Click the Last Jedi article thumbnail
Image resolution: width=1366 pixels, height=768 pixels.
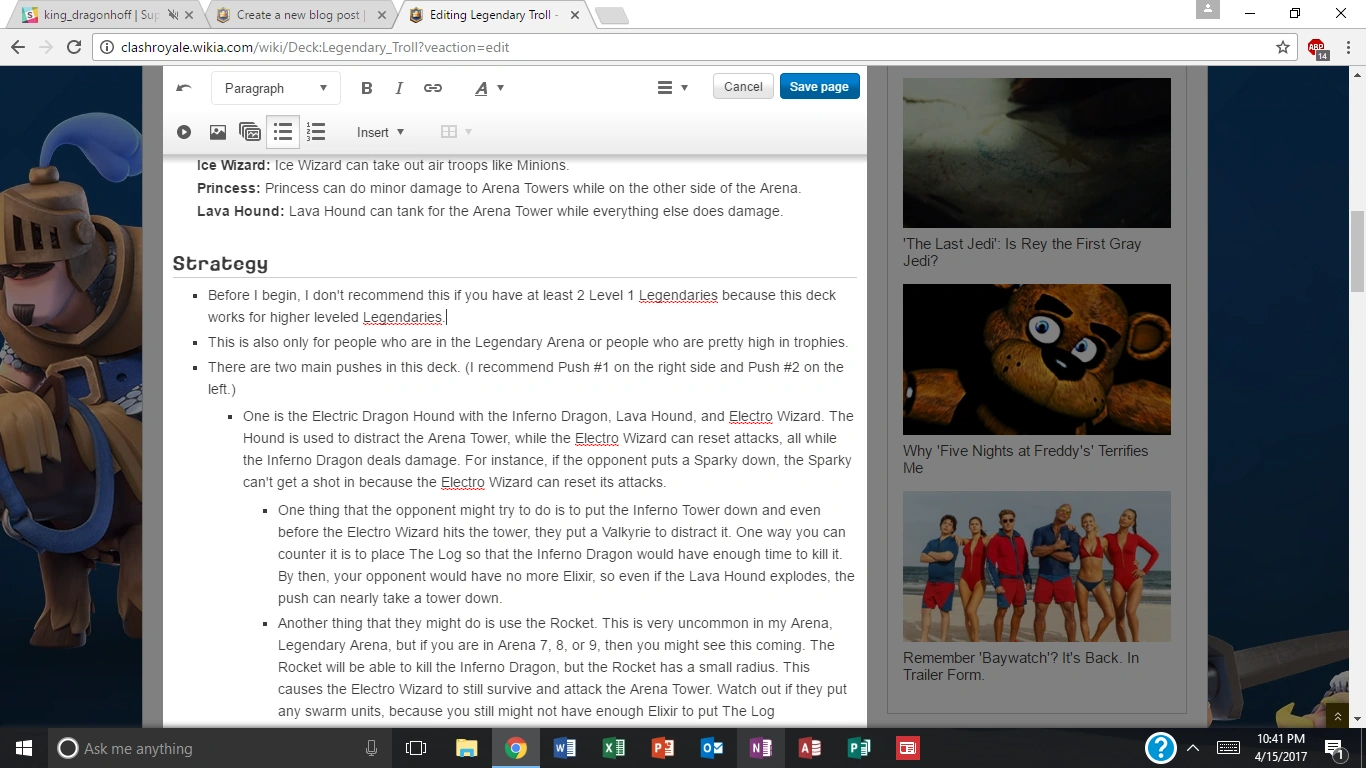pos(1037,153)
